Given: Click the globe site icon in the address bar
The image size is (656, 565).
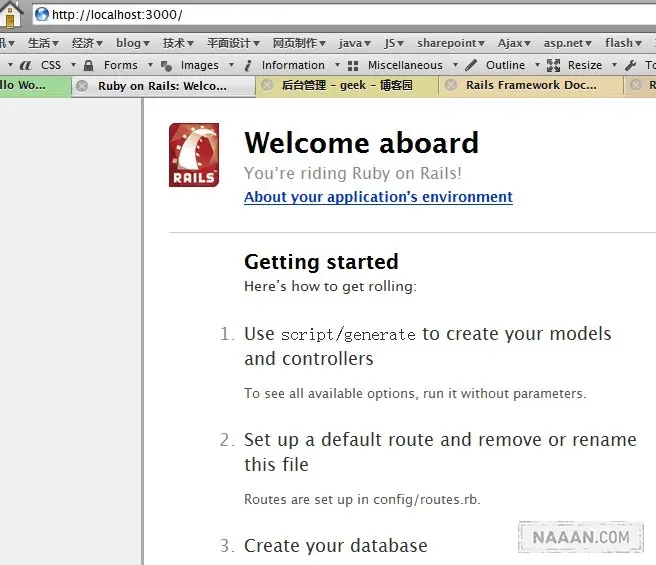Looking at the screenshot, I should pos(42,15).
